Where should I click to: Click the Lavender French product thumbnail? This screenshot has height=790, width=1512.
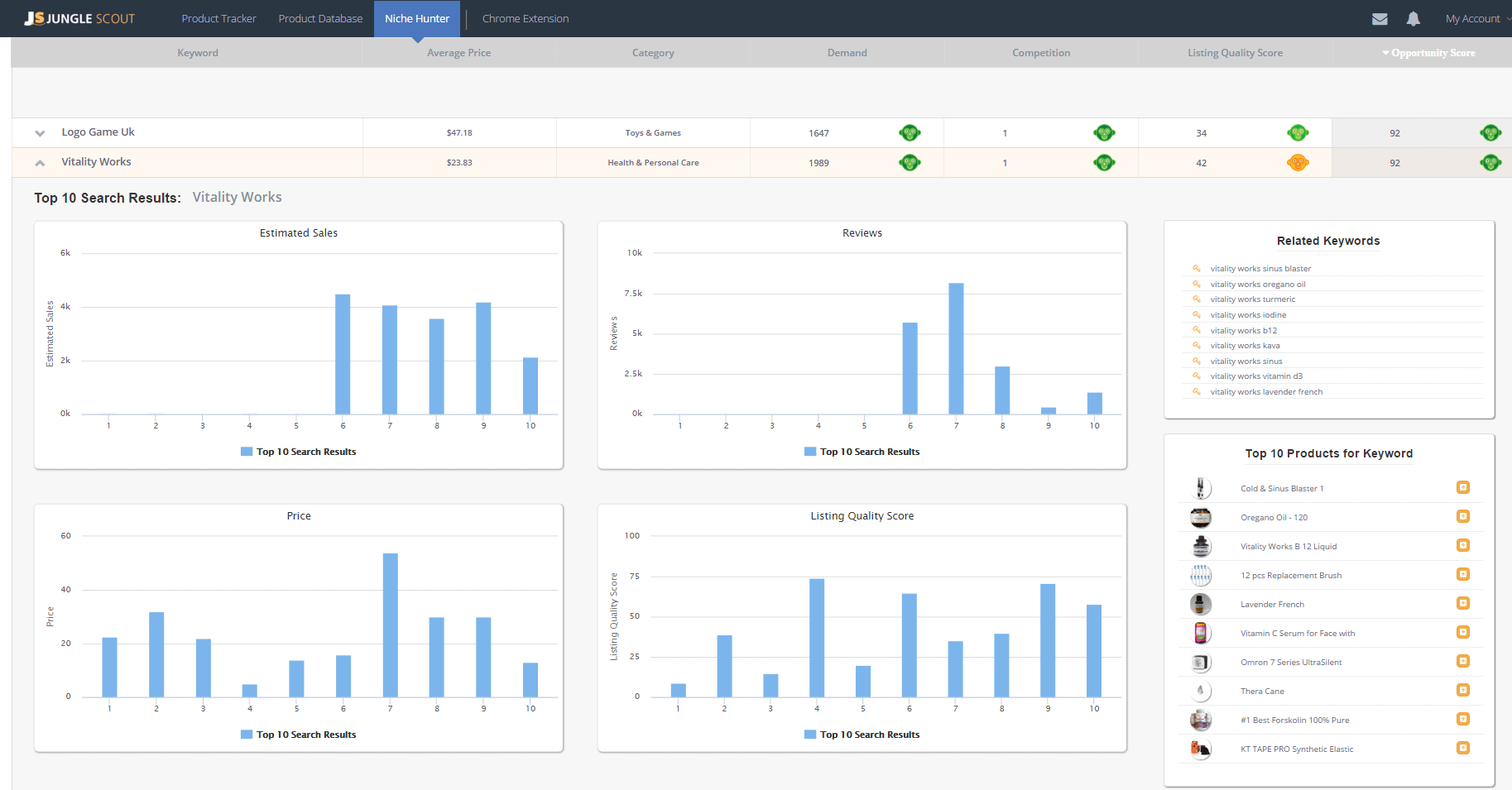[1201, 604]
